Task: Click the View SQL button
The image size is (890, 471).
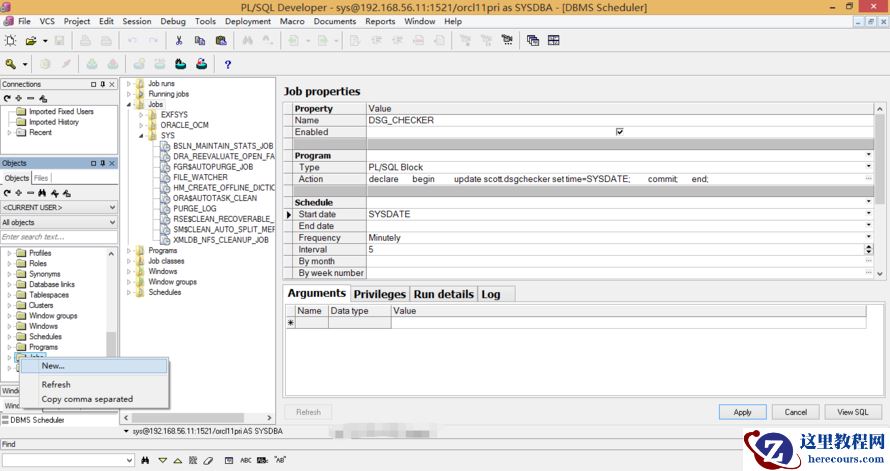Action: point(853,412)
